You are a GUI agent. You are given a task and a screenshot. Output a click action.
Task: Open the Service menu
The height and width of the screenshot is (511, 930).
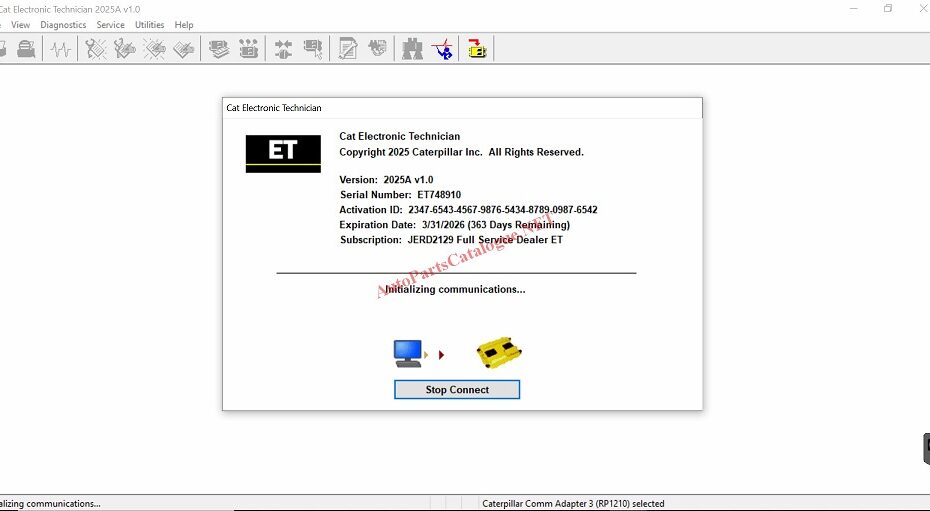point(110,25)
